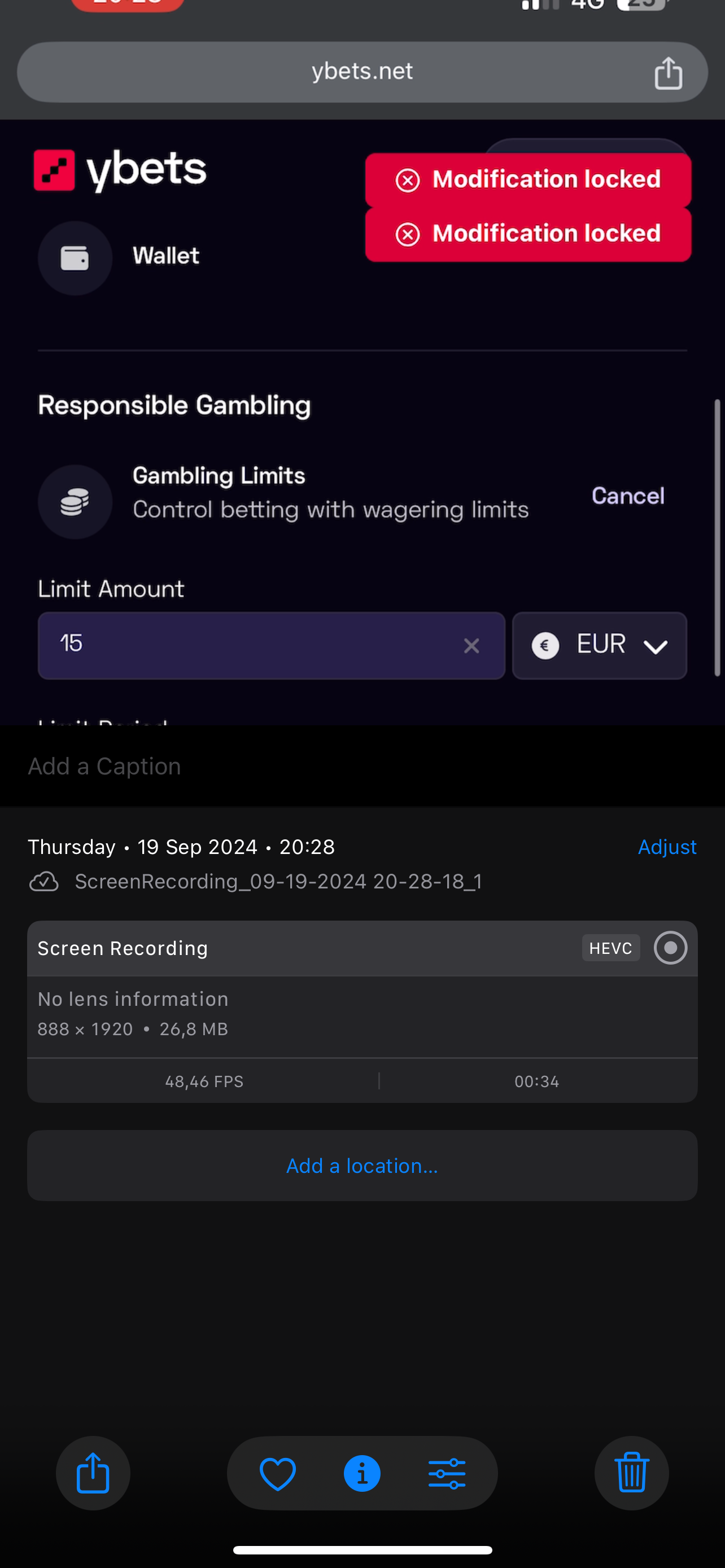This screenshot has height=1568, width=725.
Task: Open the edit adjustments sliders icon
Action: tap(447, 1473)
